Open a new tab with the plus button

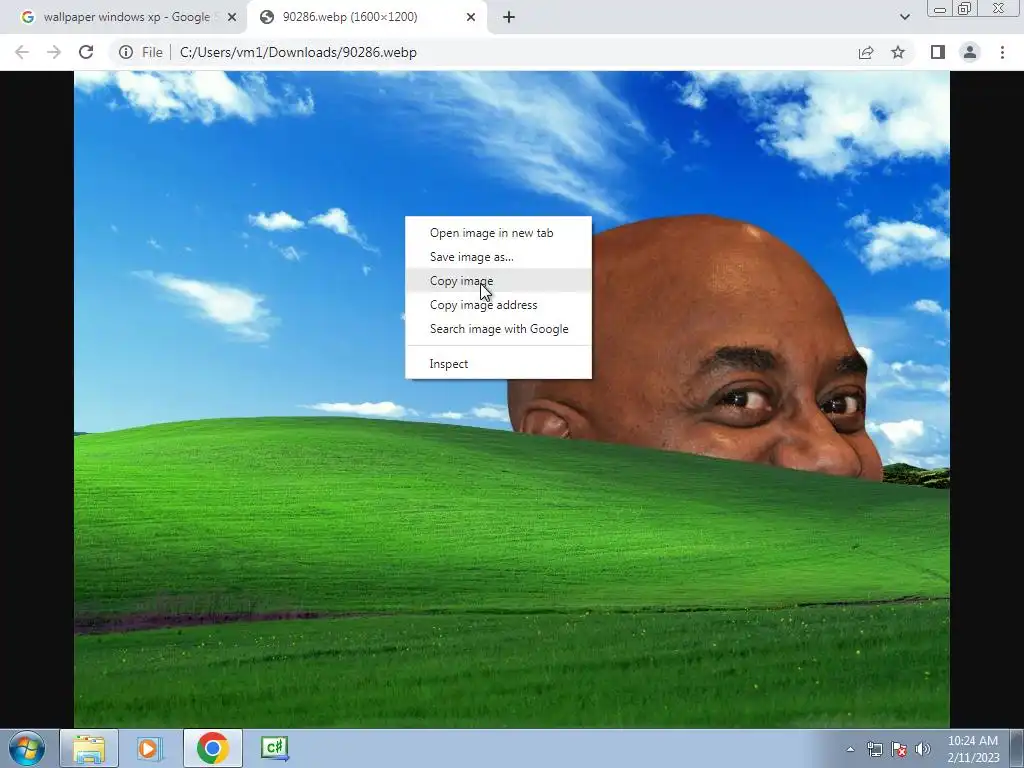(x=509, y=17)
